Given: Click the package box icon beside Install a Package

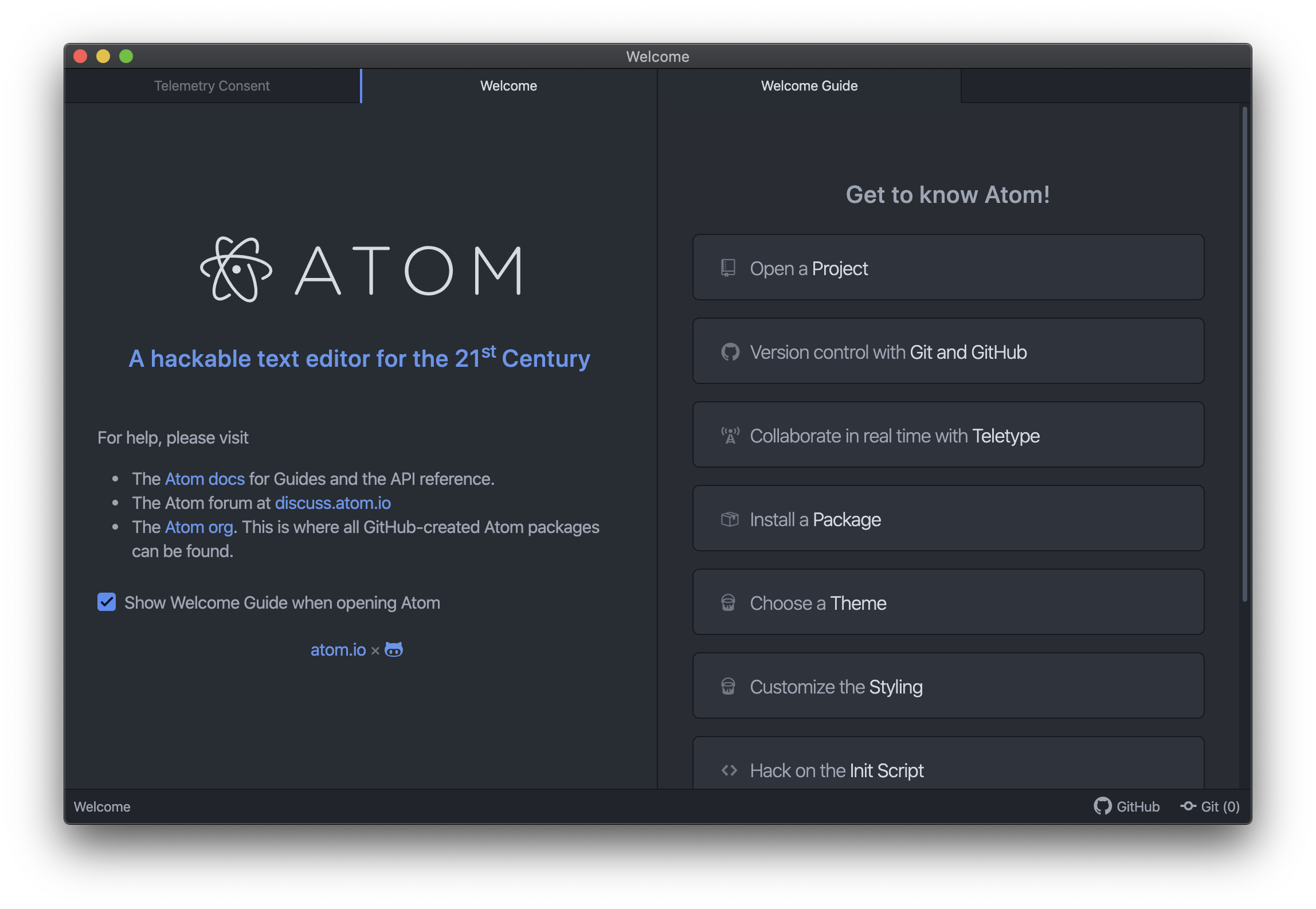Looking at the screenshot, I should tap(729, 519).
